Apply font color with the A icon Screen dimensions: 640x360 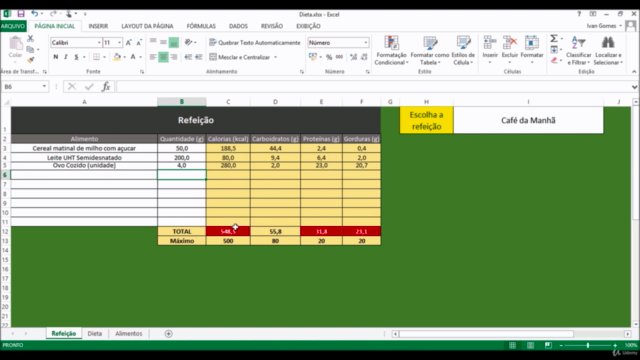(x=133, y=57)
